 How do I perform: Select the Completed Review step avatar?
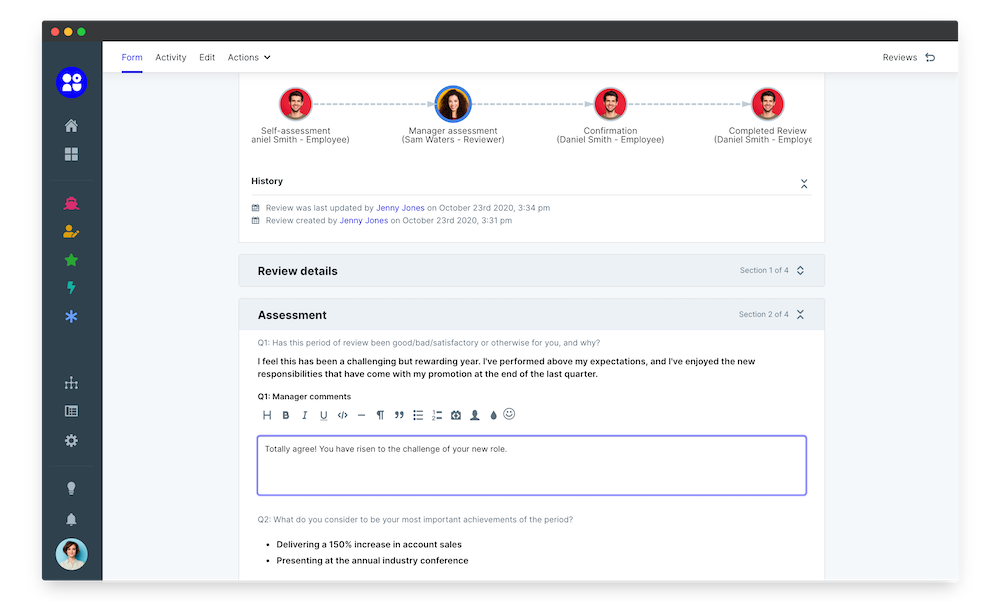tap(768, 104)
